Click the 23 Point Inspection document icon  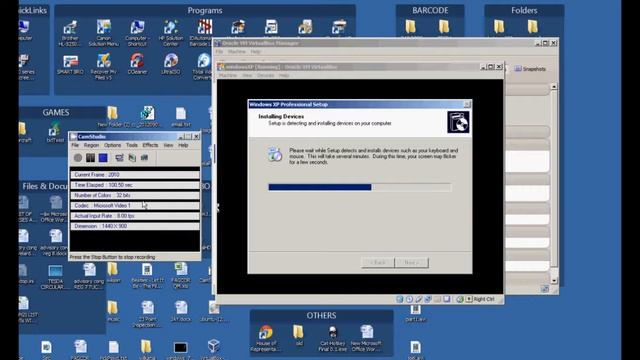(x=147, y=314)
